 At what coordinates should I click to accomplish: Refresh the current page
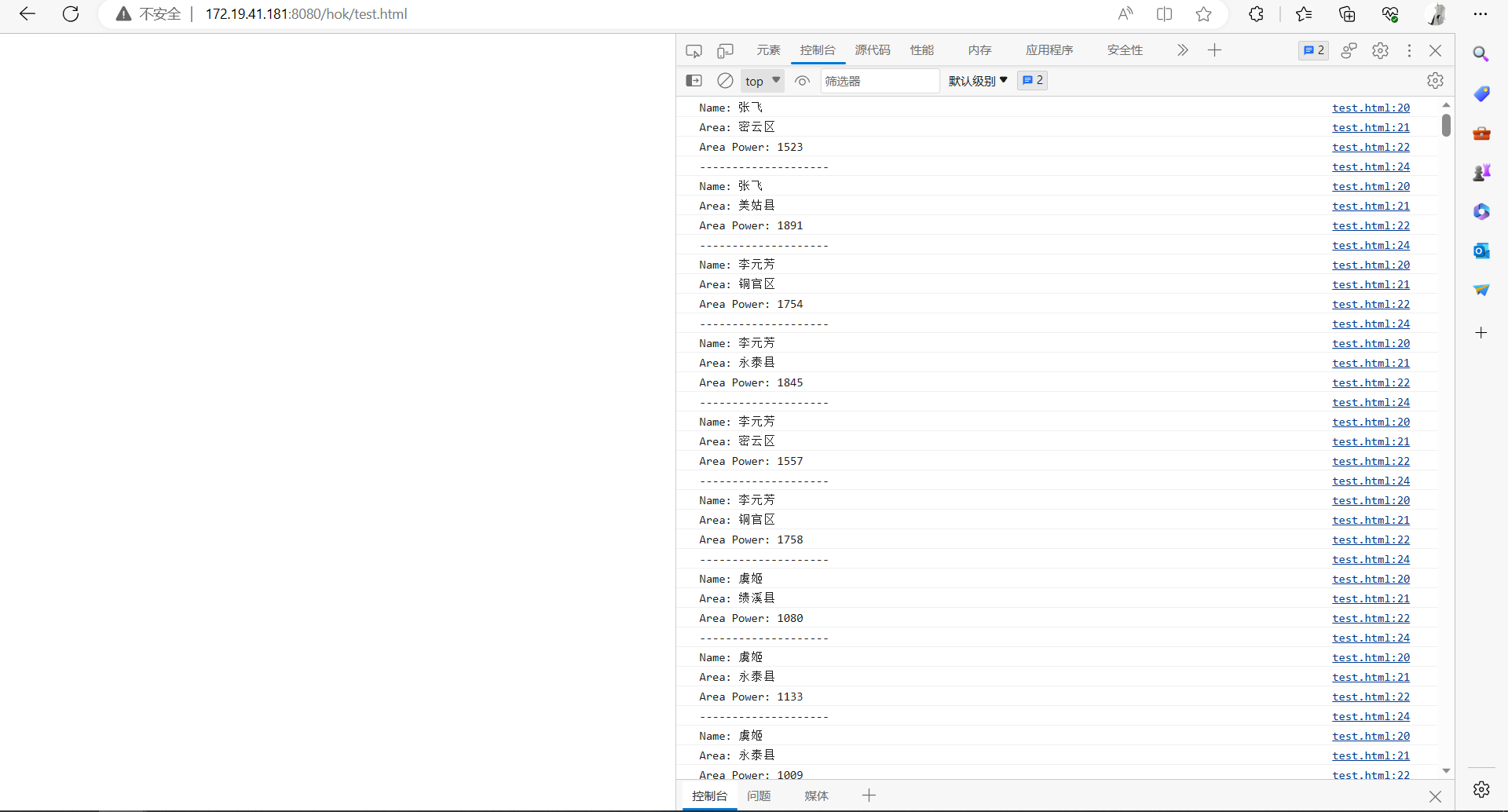click(71, 14)
